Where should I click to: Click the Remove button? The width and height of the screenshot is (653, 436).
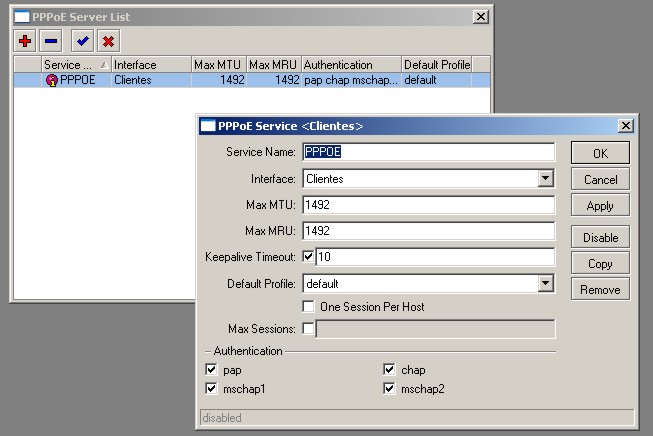click(x=600, y=289)
